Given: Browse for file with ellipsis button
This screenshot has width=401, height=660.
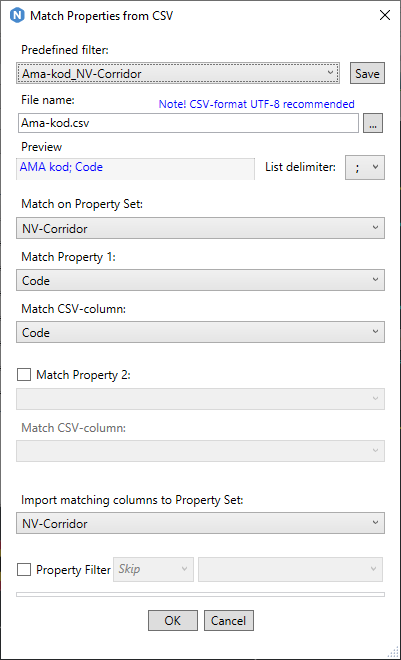Looking at the screenshot, I should 373,123.
